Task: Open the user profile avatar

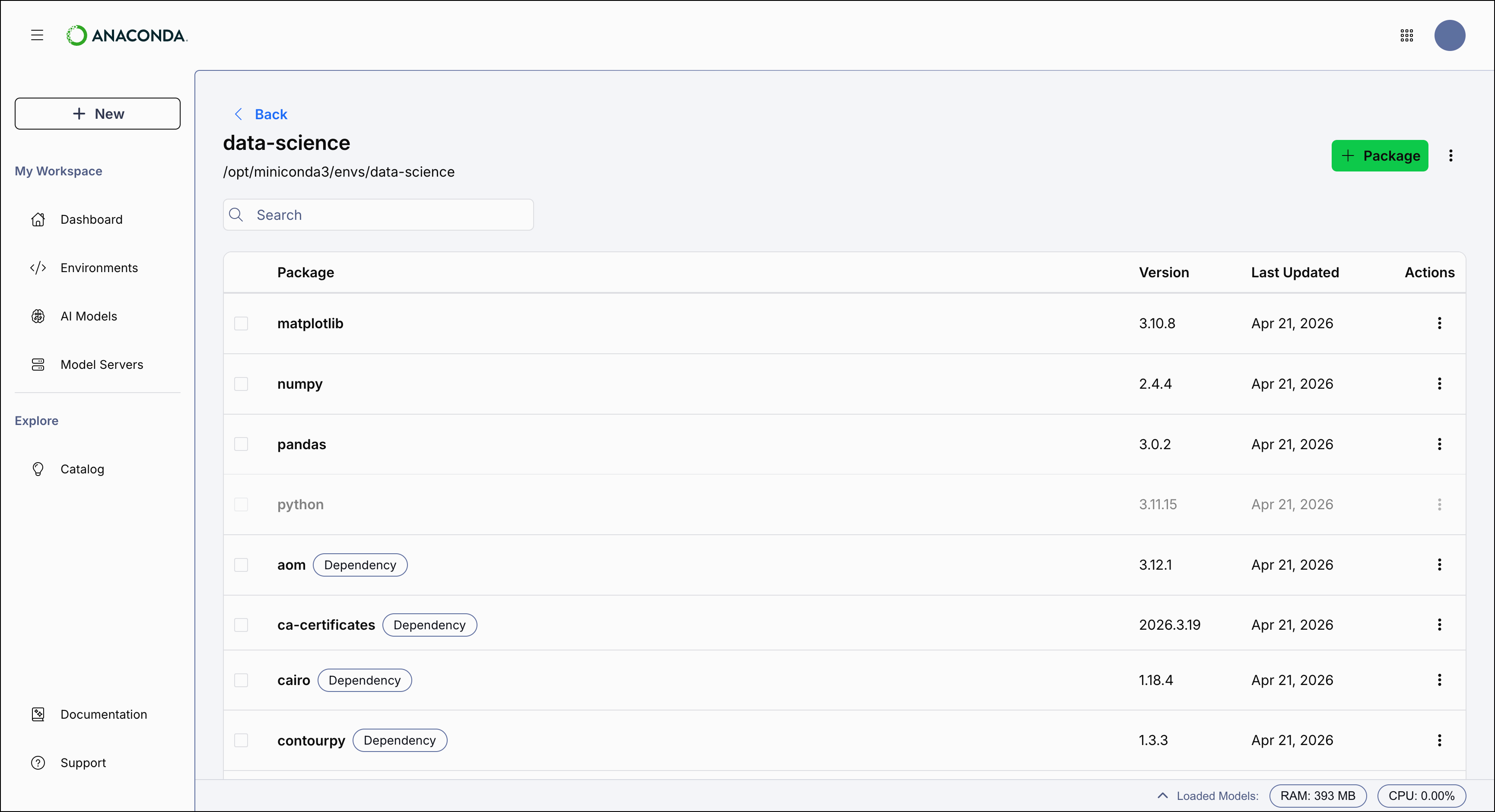Action: [1450, 35]
